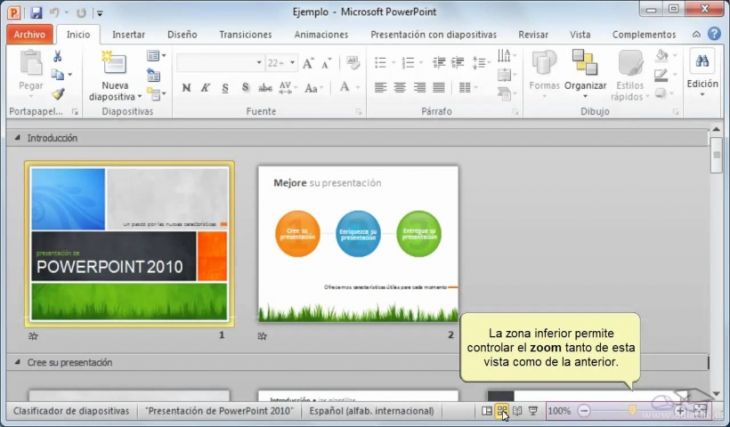Open the Copy dropdown arrow
This screenshot has width=730, height=427.
pos(70,75)
